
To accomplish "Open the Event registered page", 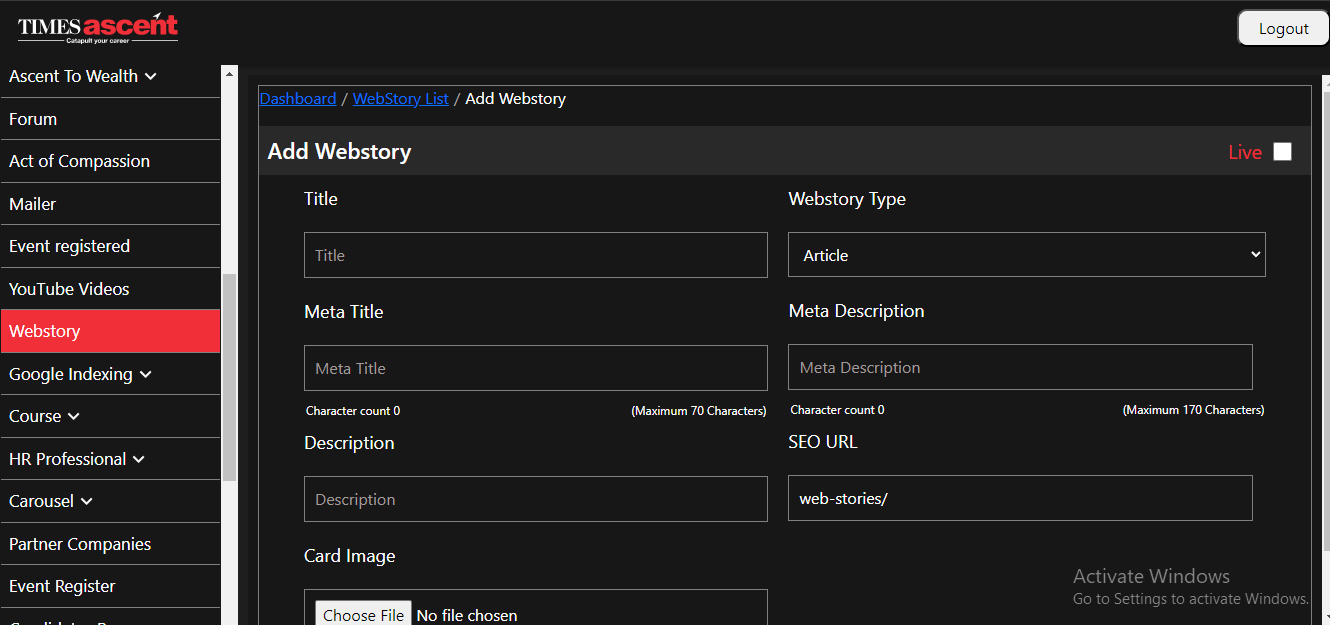I will pyautogui.click(x=110, y=246).
